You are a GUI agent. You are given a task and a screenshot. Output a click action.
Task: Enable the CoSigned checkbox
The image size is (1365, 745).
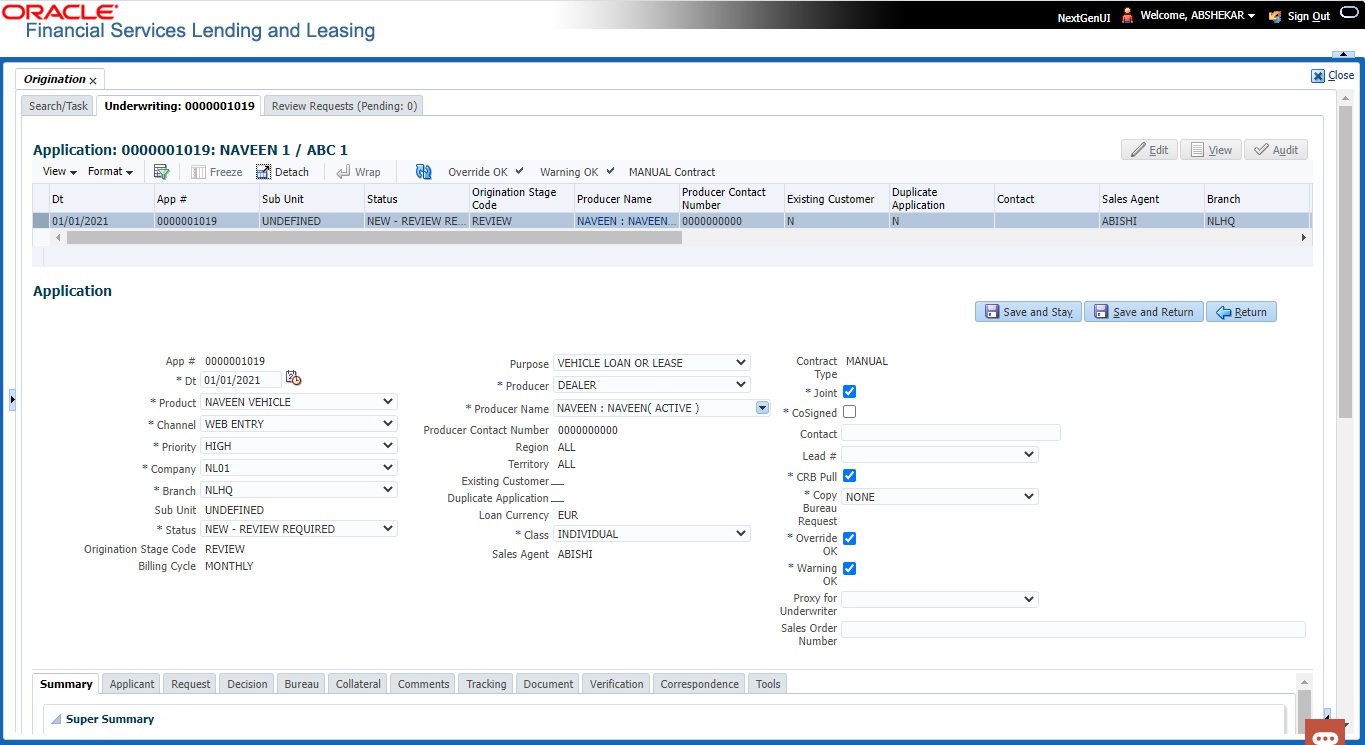click(x=850, y=412)
